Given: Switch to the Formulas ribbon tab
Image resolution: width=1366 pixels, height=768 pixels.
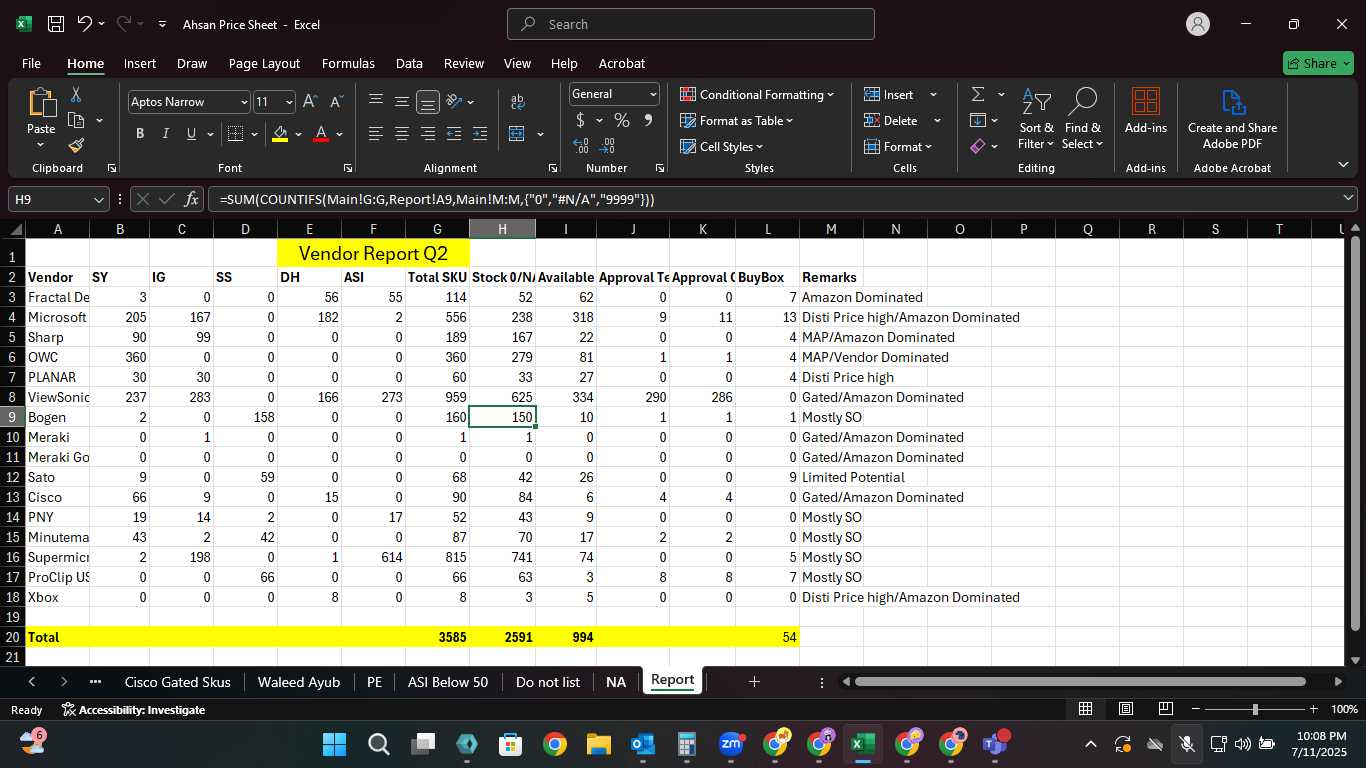Looking at the screenshot, I should [348, 63].
